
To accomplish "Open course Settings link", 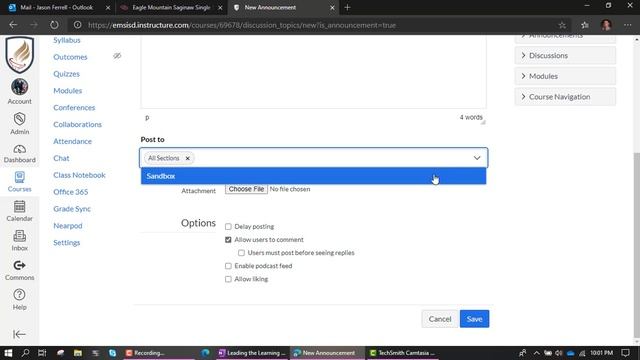I will click(67, 242).
